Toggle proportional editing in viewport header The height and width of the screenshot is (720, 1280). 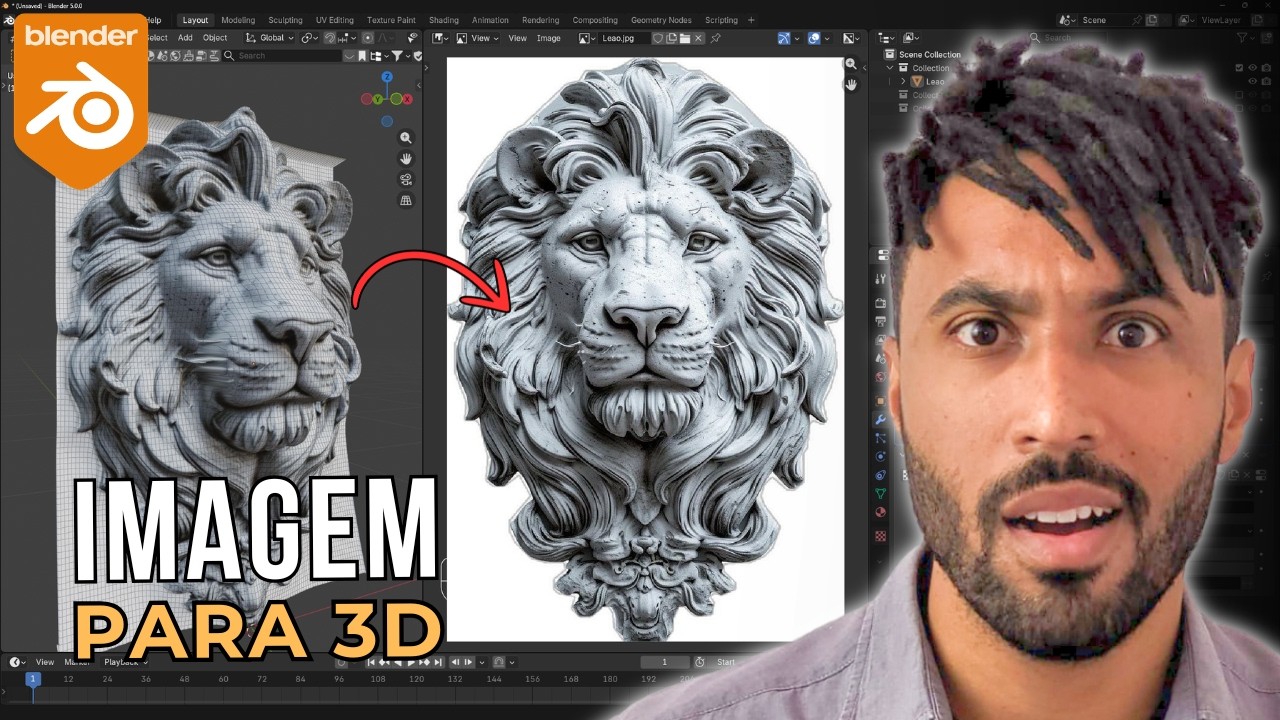[x=367, y=38]
